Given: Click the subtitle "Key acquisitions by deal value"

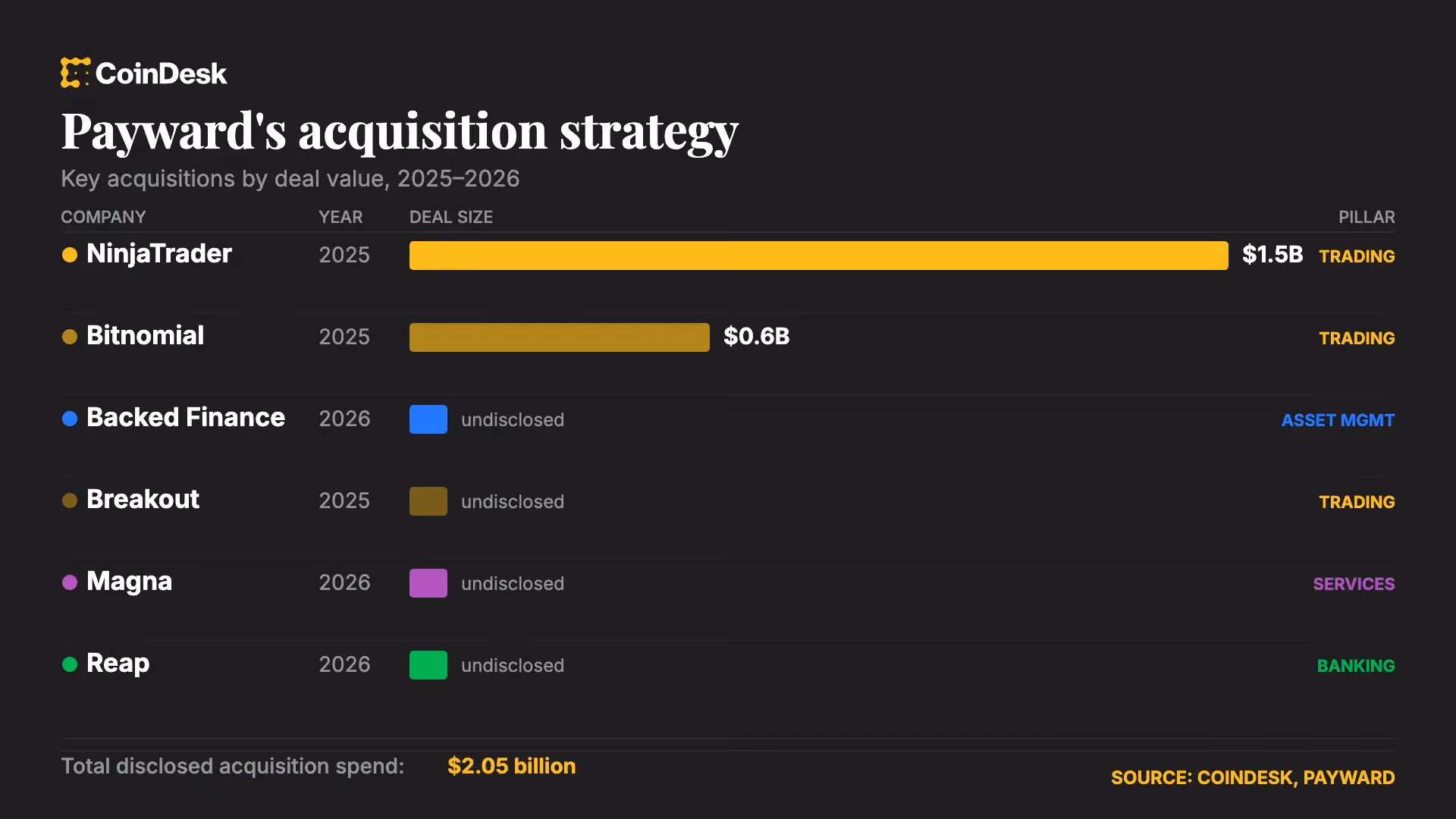Looking at the screenshot, I should click(x=224, y=179).
